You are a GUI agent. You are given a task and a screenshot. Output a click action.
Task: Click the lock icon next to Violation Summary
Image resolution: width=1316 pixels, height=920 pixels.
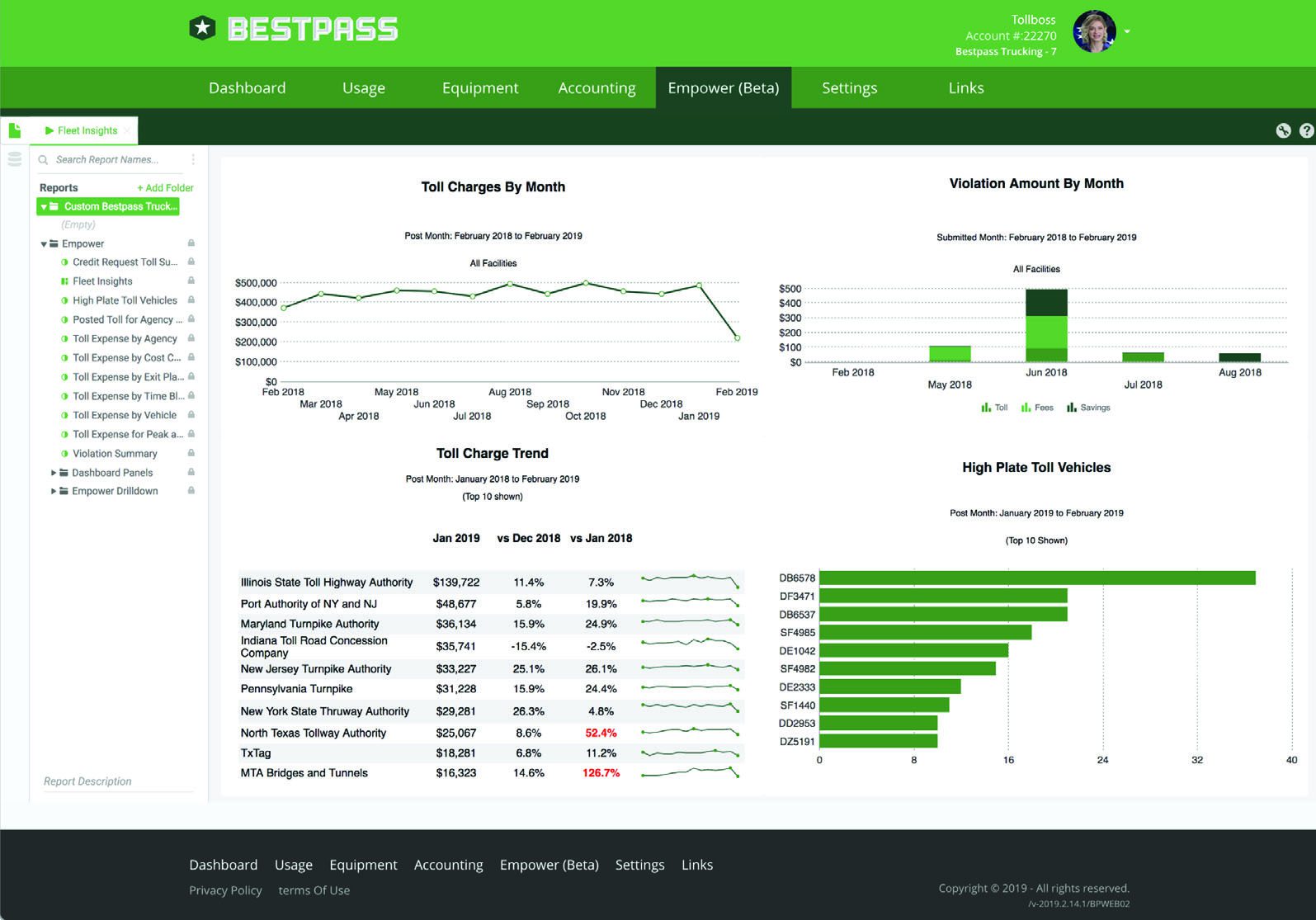(x=191, y=453)
